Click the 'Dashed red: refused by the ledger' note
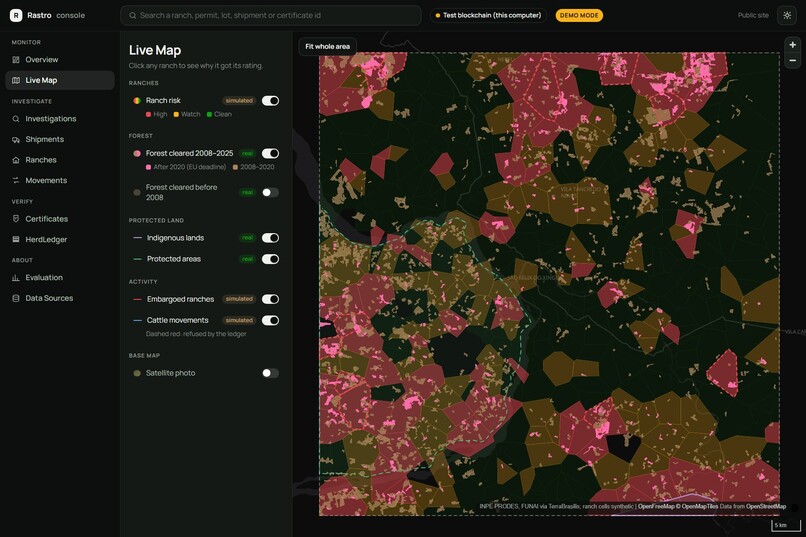 point(196,334)
